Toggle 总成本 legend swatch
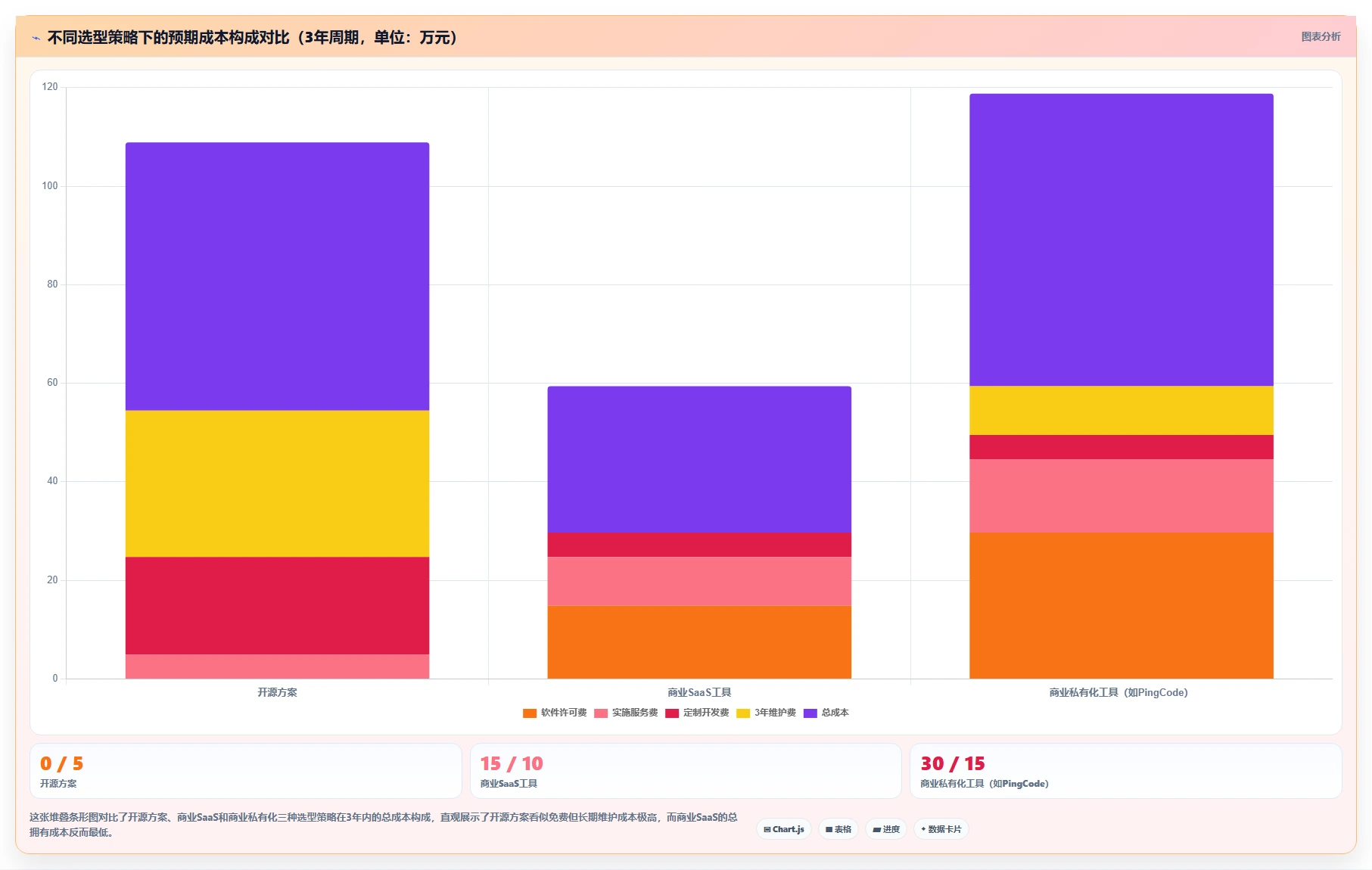The height and width of the screenshot is (870, 1372). 810,713
